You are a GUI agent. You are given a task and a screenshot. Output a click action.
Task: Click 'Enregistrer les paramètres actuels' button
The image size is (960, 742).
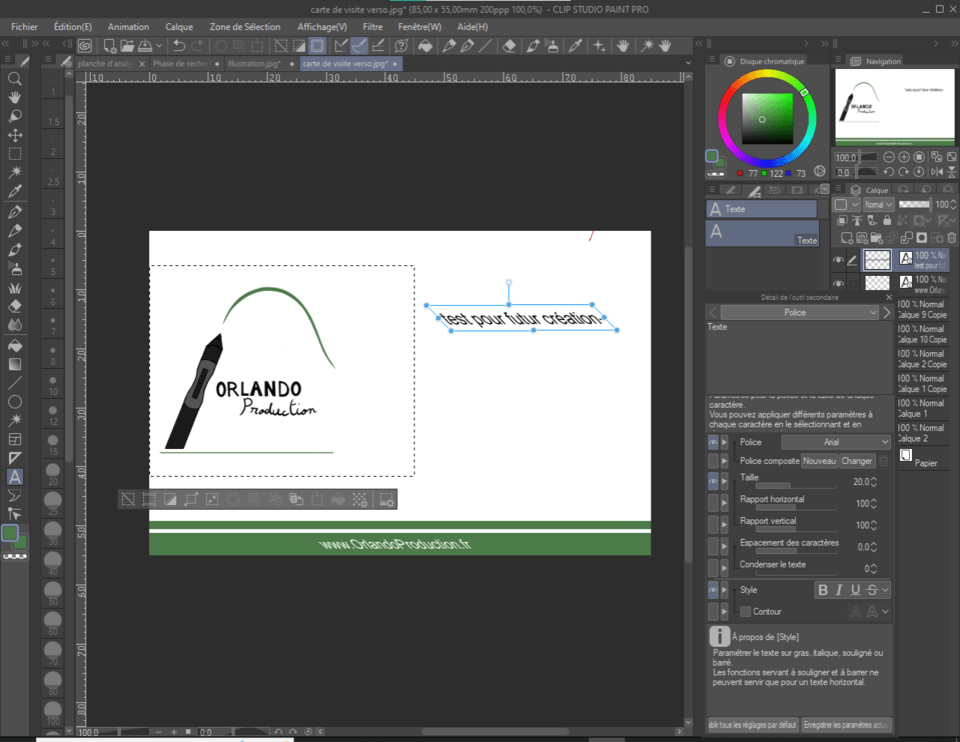click(846, 725)
